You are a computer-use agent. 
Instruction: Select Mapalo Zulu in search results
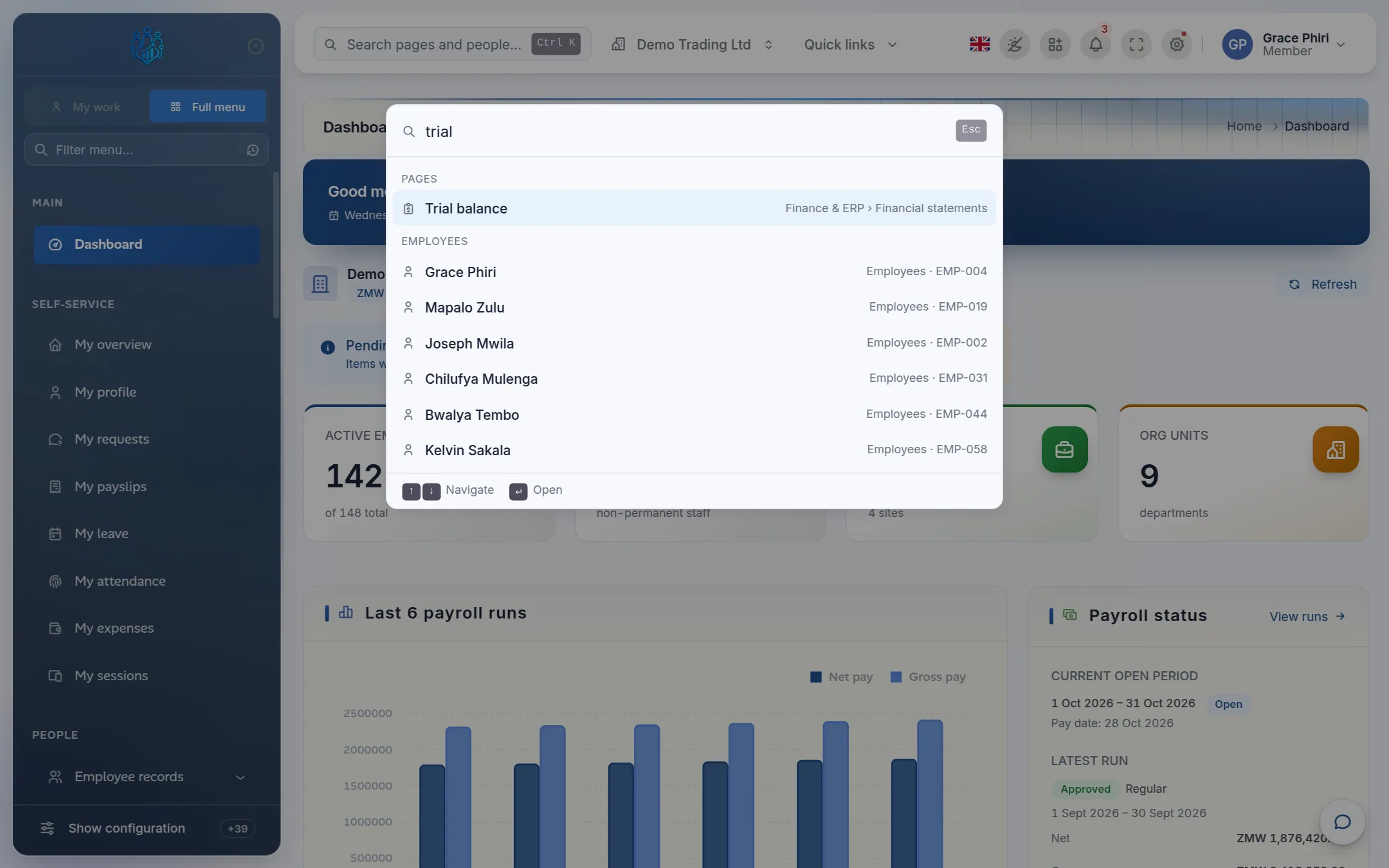pos(694,307)
